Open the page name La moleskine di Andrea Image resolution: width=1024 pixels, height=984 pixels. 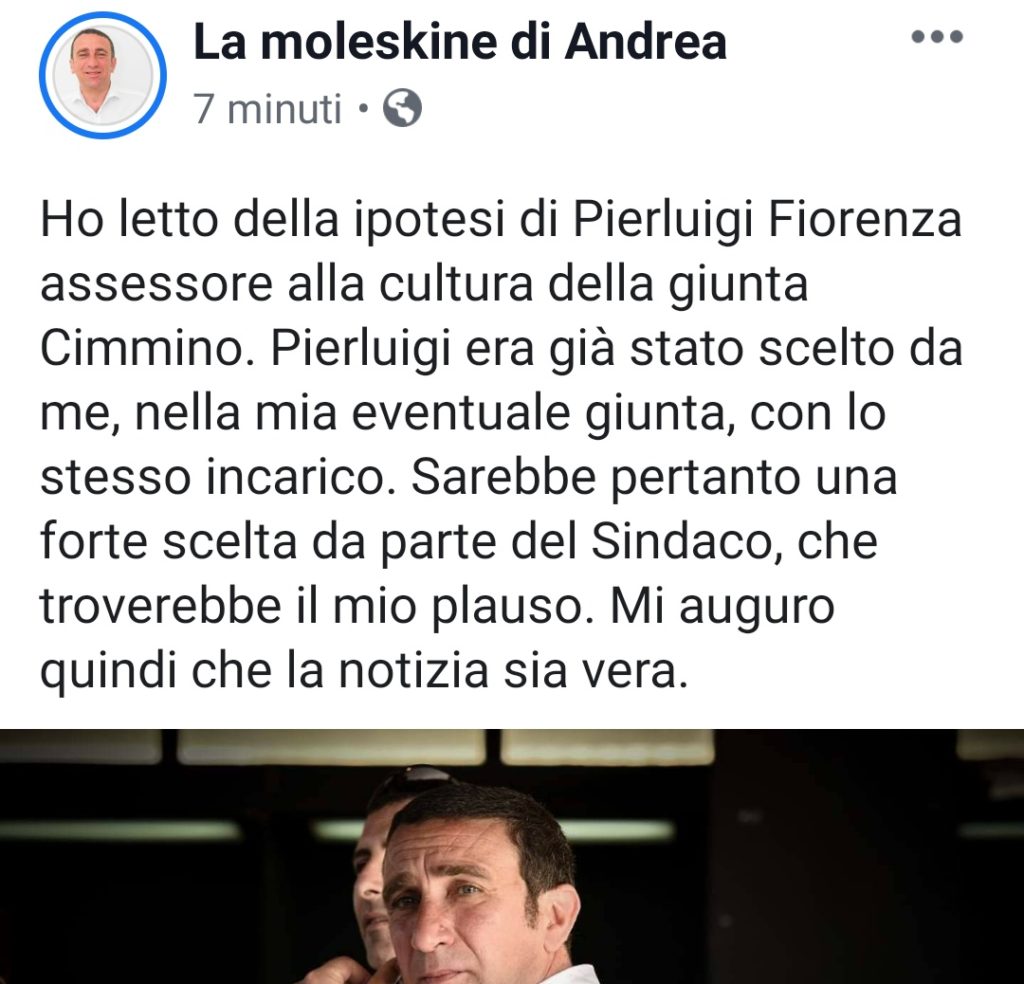460,42
